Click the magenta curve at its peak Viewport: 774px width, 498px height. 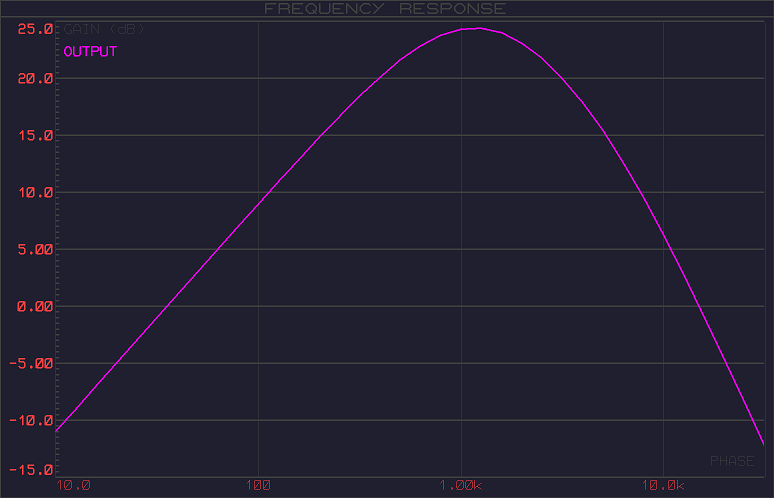click(478, 28)
